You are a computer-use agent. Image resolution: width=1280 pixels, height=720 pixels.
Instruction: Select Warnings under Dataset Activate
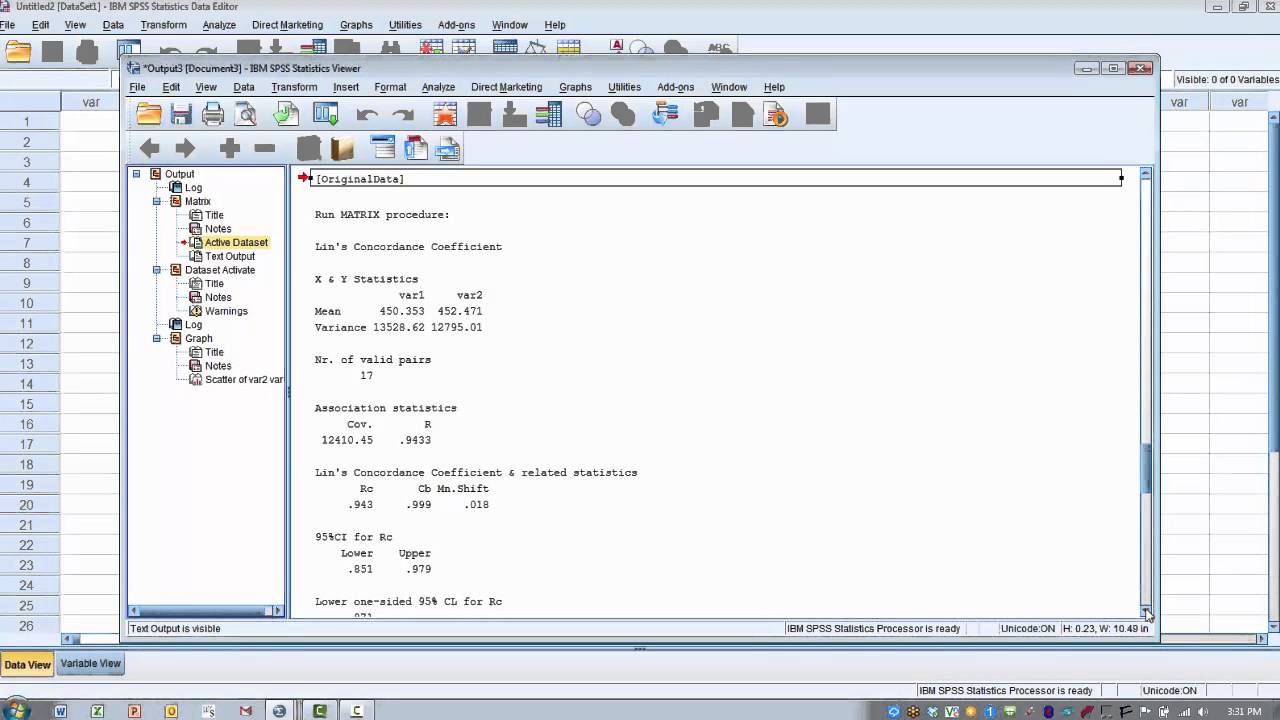tap(226, 311)
